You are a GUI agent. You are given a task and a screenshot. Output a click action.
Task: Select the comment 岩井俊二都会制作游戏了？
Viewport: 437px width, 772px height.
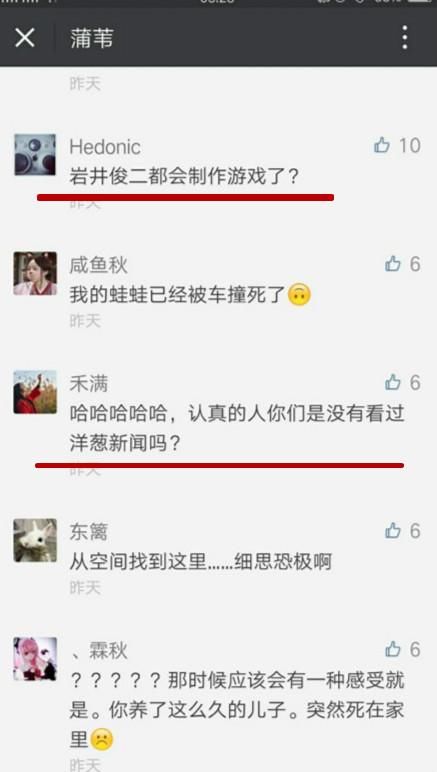184,176
